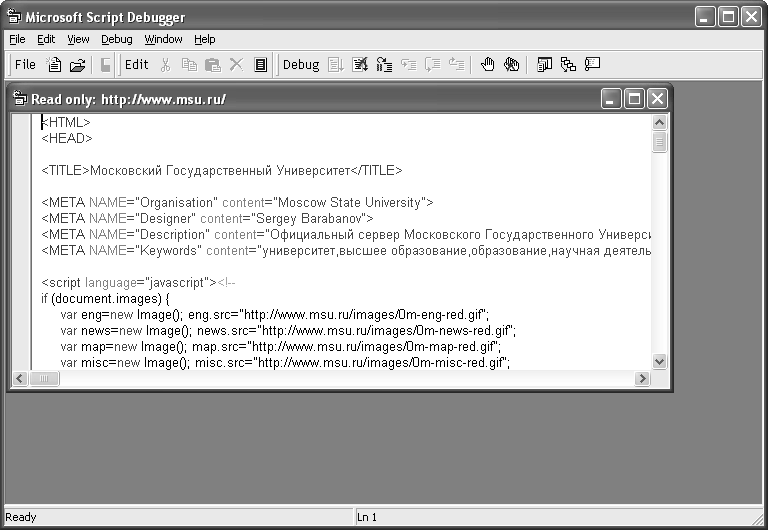Image resolution: width=768 pixels, height=530 pixels.
Task: Click the 'var misc=new Image()' line
Action: pos(285,363)
